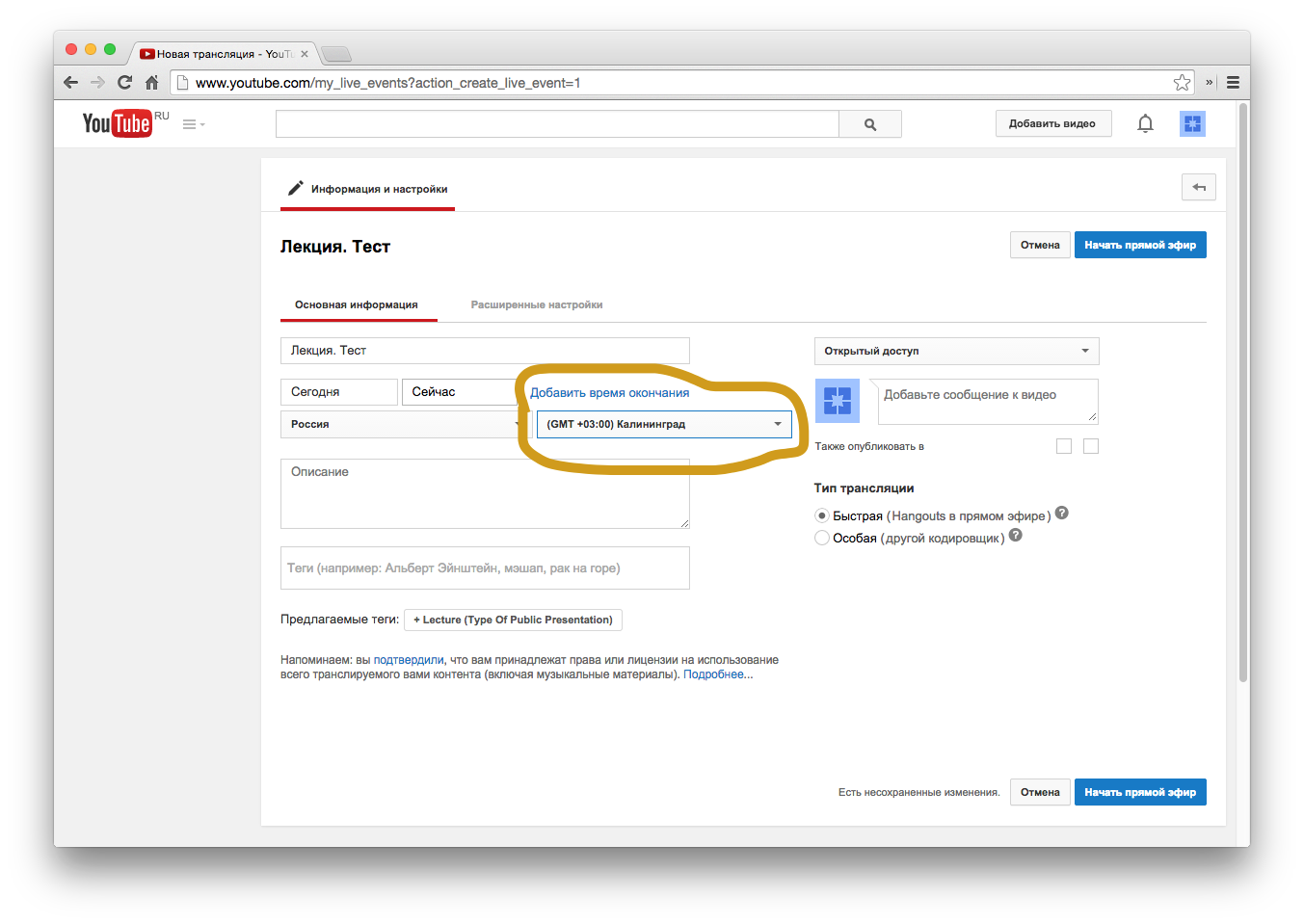
Task: Open the Россия country dropdown
Action: 403,424
